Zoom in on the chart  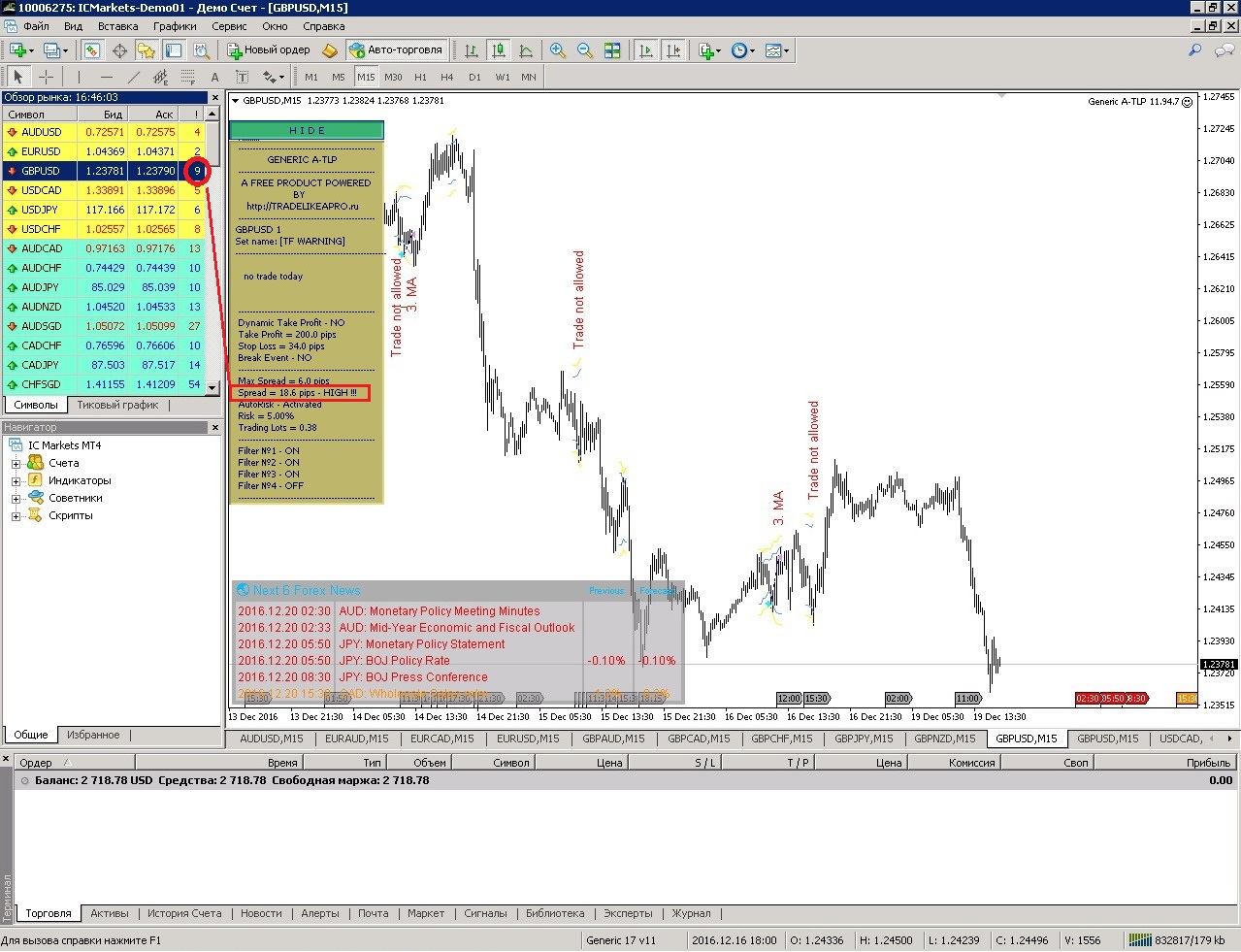coord(558,50)
